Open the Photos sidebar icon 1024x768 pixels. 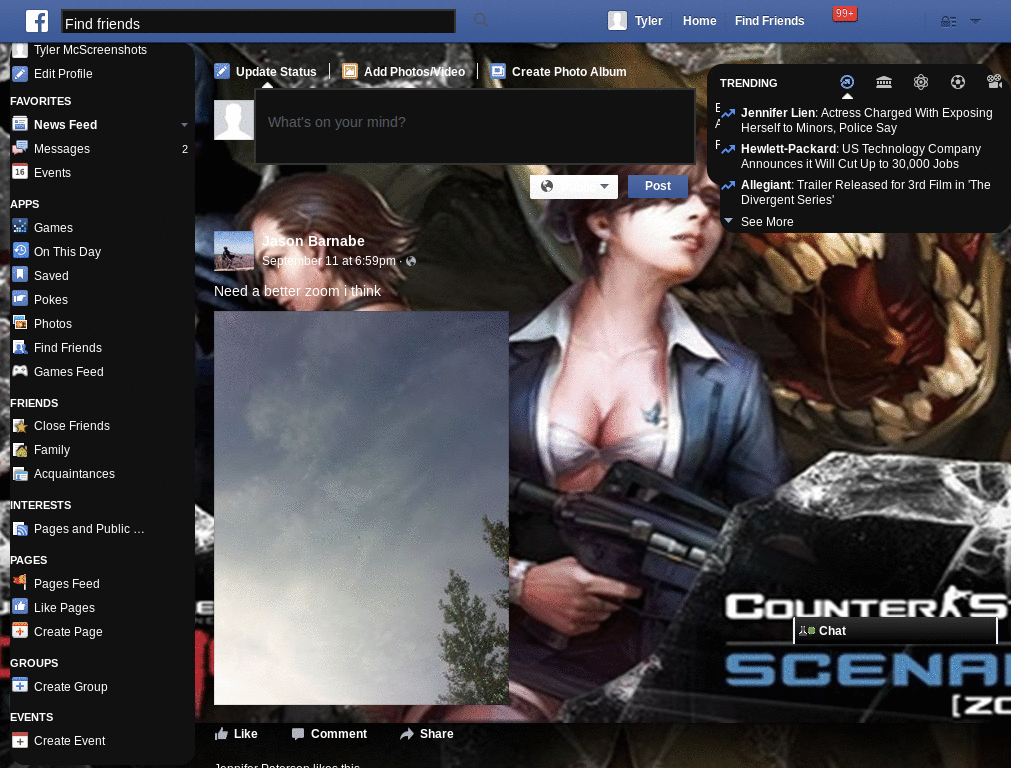click(20, 323)
